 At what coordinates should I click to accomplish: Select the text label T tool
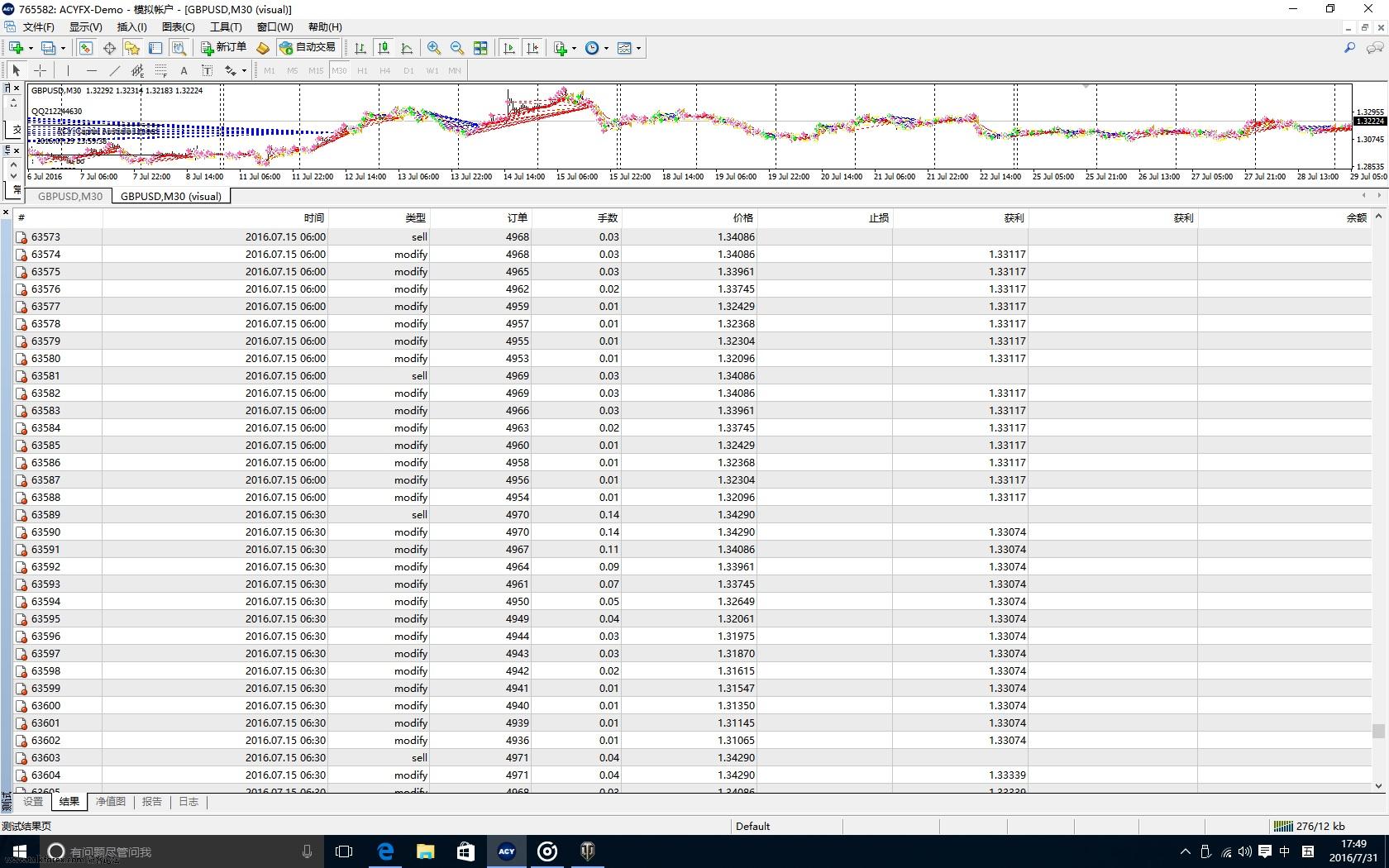tap(207, 70)
